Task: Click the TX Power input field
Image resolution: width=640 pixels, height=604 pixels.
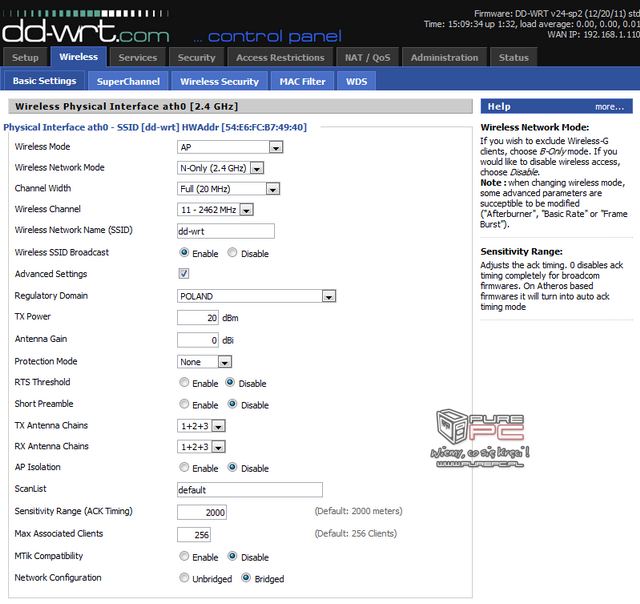Action: click(x=198, y=318)
